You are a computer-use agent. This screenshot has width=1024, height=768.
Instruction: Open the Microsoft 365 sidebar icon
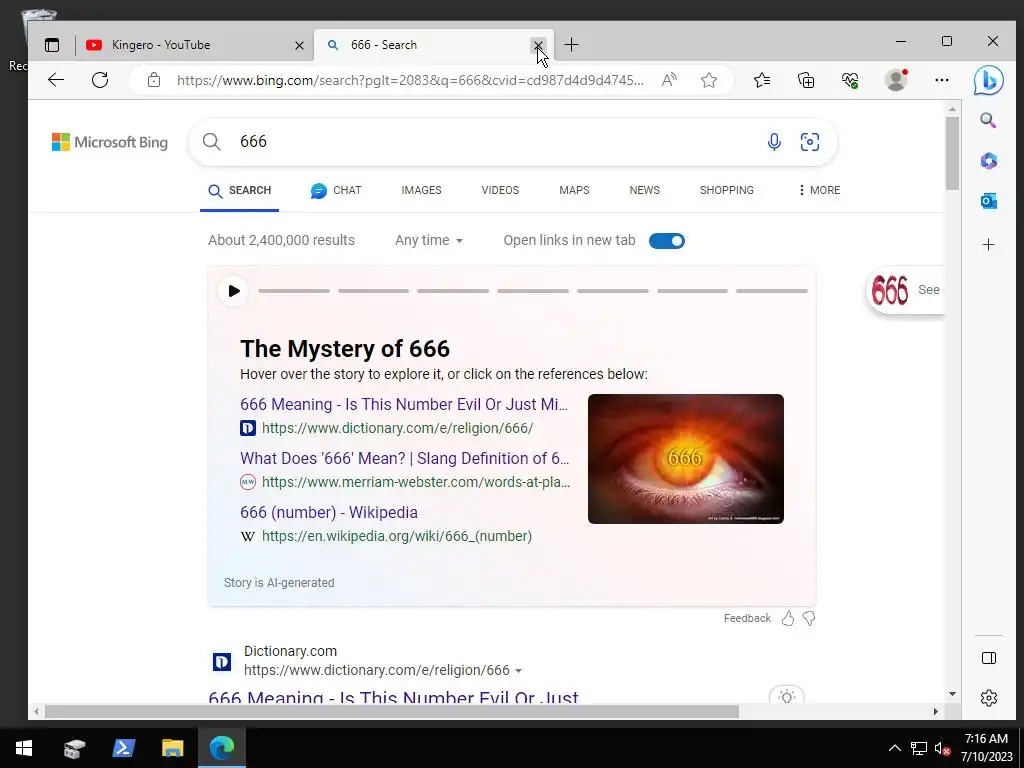point(988,161)
